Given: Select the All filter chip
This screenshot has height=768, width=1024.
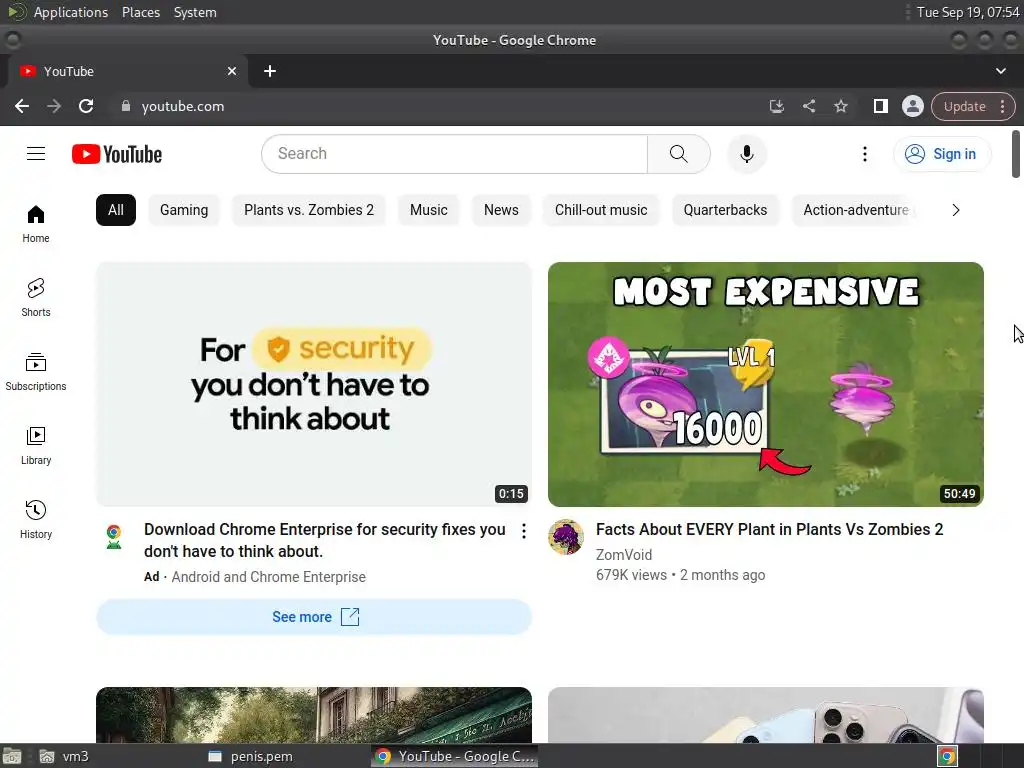Looking at the screenshot, I should pyautogui.click(x=116, y=210).
